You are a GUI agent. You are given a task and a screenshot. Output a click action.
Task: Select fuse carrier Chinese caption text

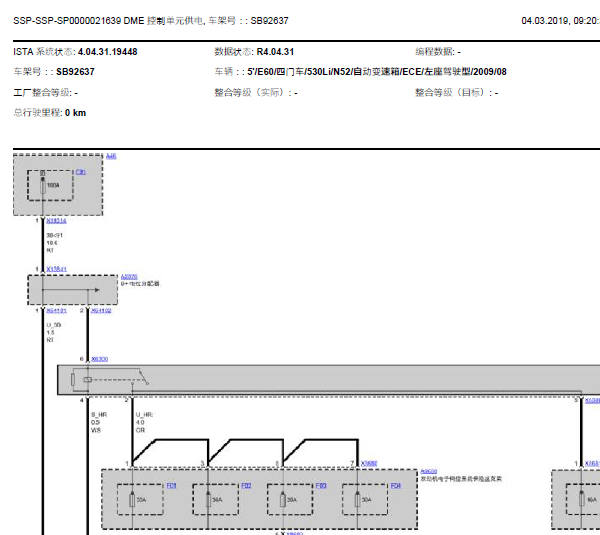click(461, 479)
